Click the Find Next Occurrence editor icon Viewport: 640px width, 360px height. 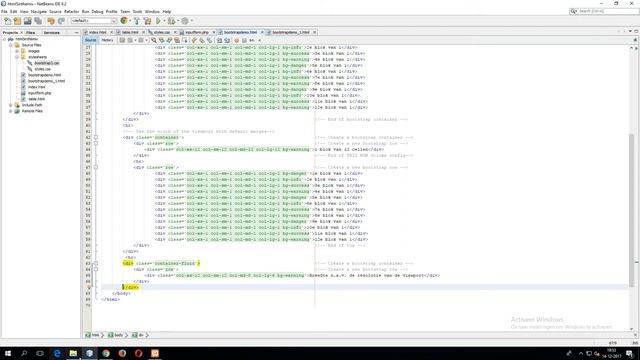(x=169, y=40)
